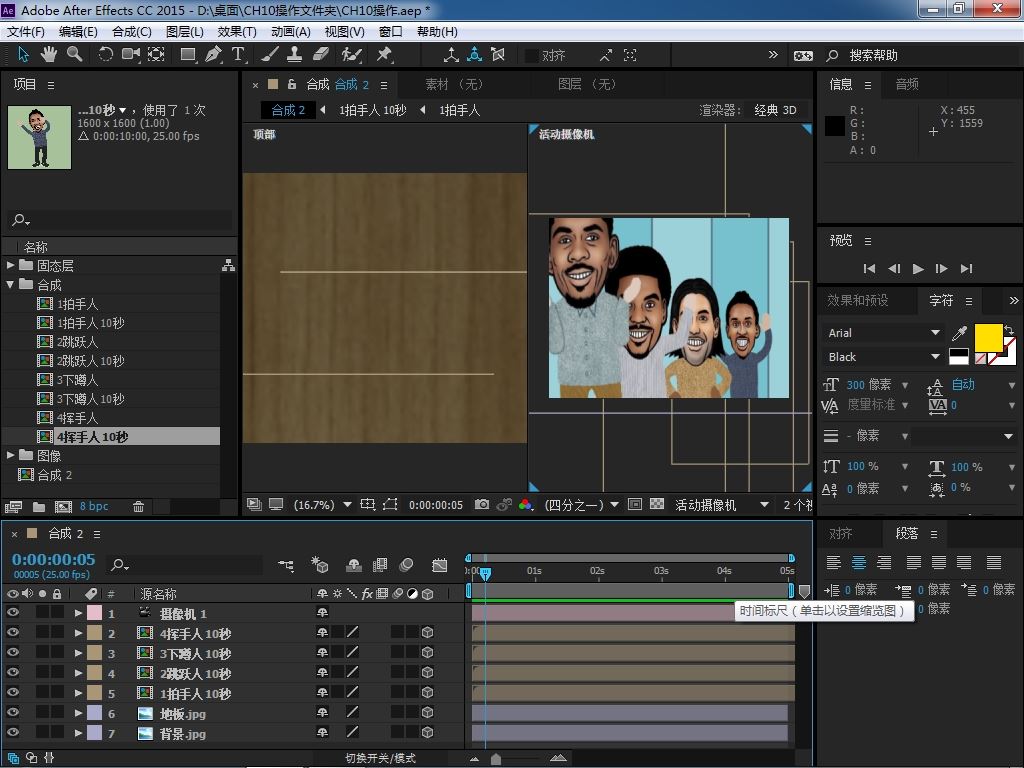Click the current time indicator on timeline
The height and width of the screenshot is (768, 1024).
click(x=485, y=573)
